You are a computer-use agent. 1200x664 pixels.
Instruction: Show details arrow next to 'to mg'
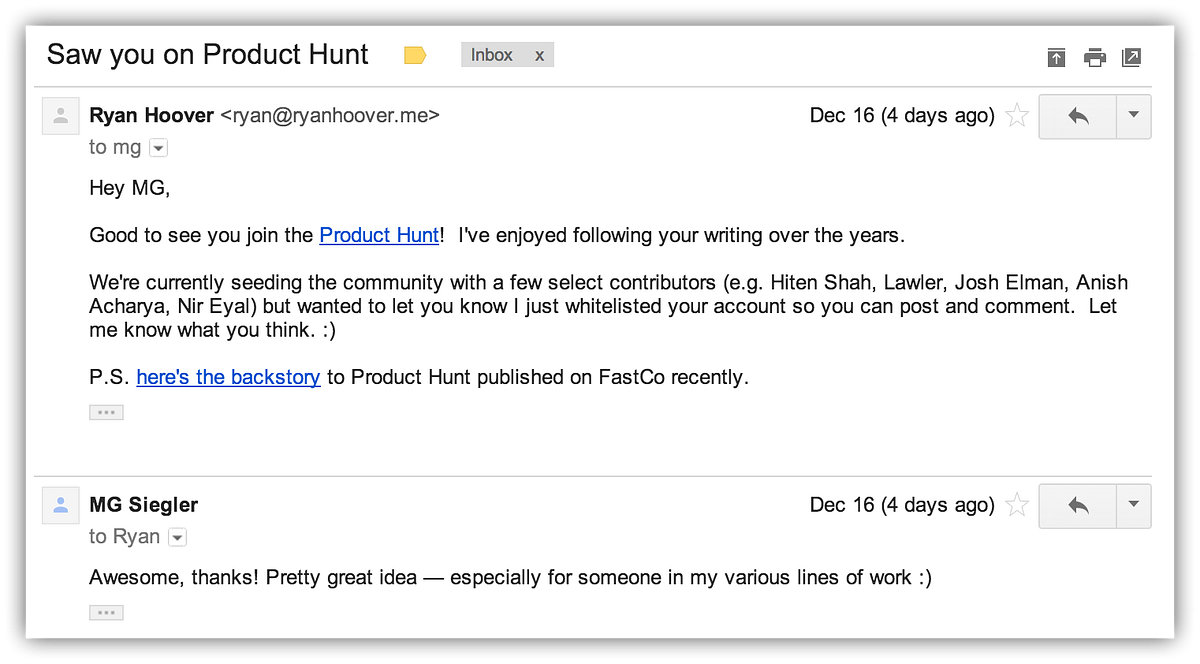click(158, 148)
